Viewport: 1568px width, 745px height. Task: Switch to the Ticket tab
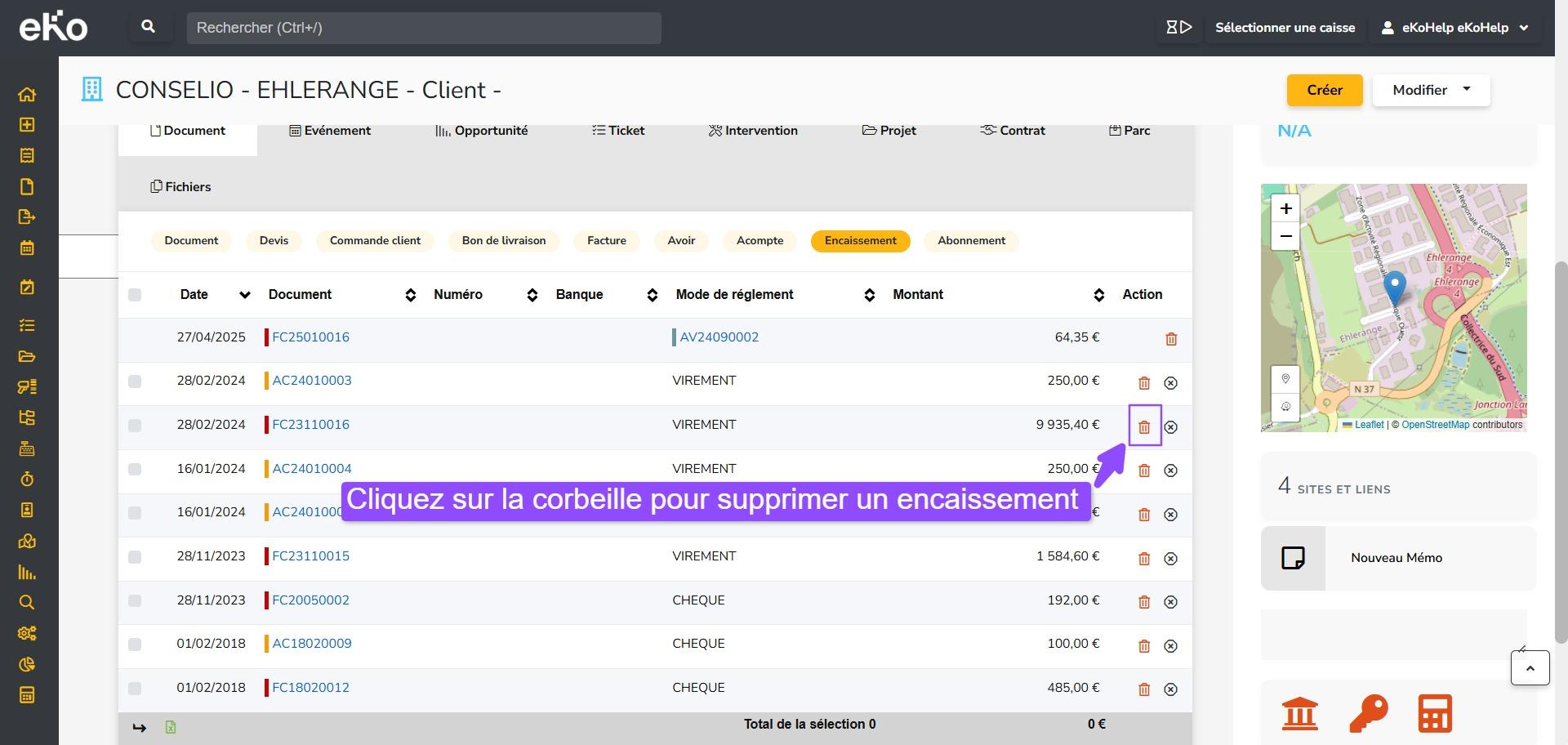coord(618,131)
